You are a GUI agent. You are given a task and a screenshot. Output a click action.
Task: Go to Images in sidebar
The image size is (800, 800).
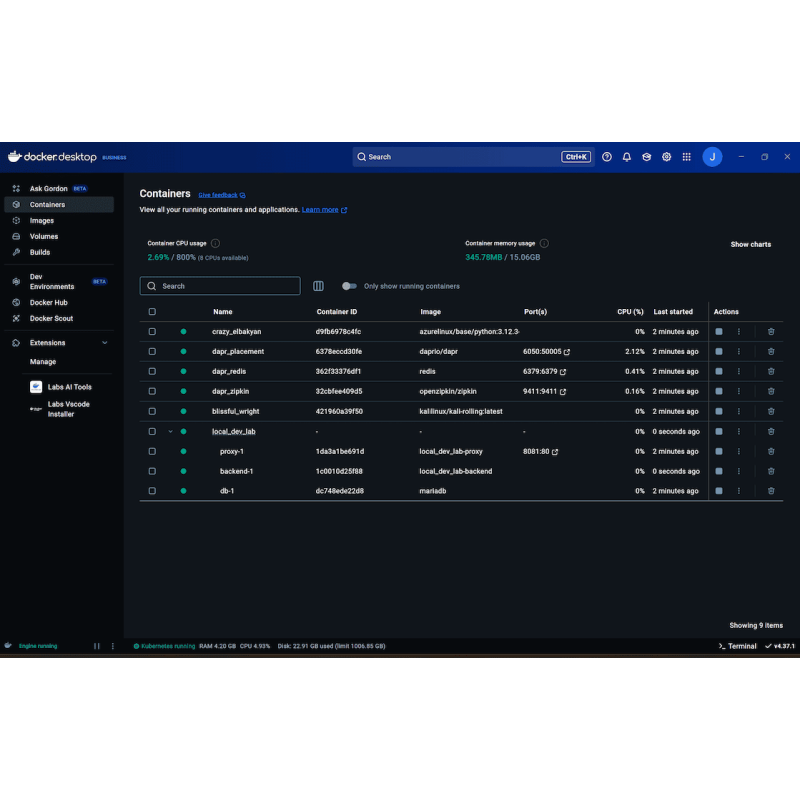click(x=41, y=220)
